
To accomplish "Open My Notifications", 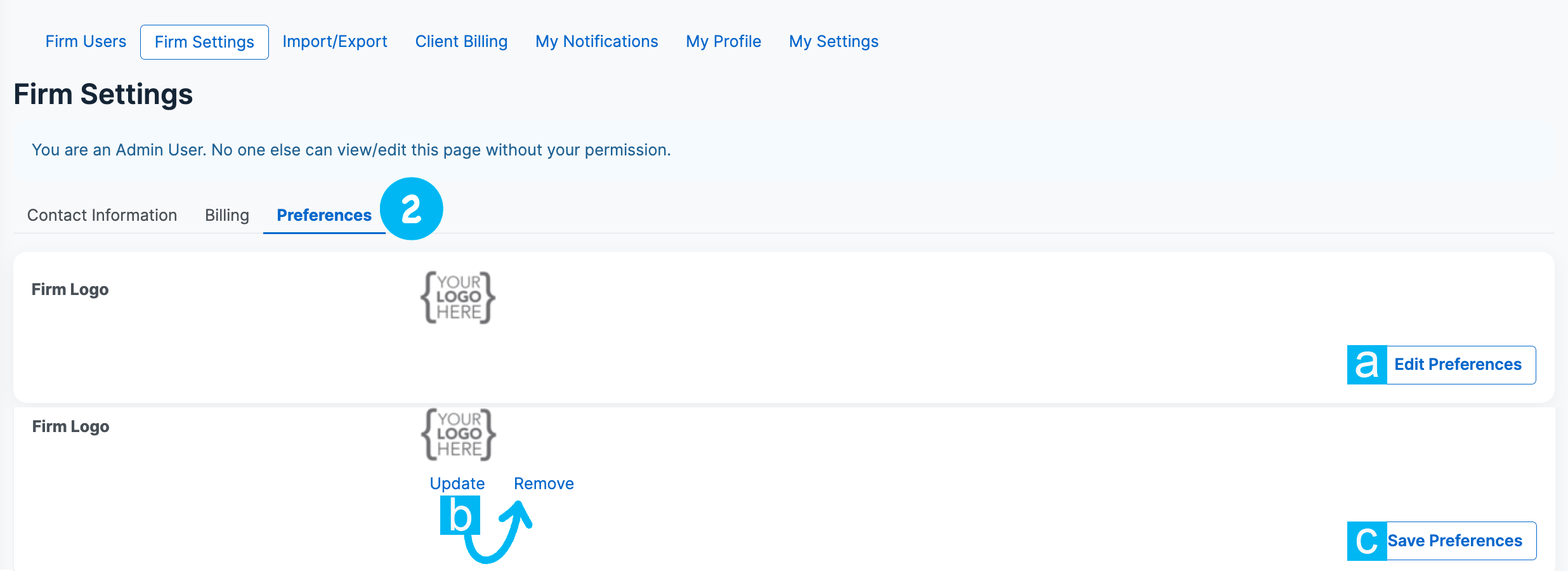I will 596,41.
